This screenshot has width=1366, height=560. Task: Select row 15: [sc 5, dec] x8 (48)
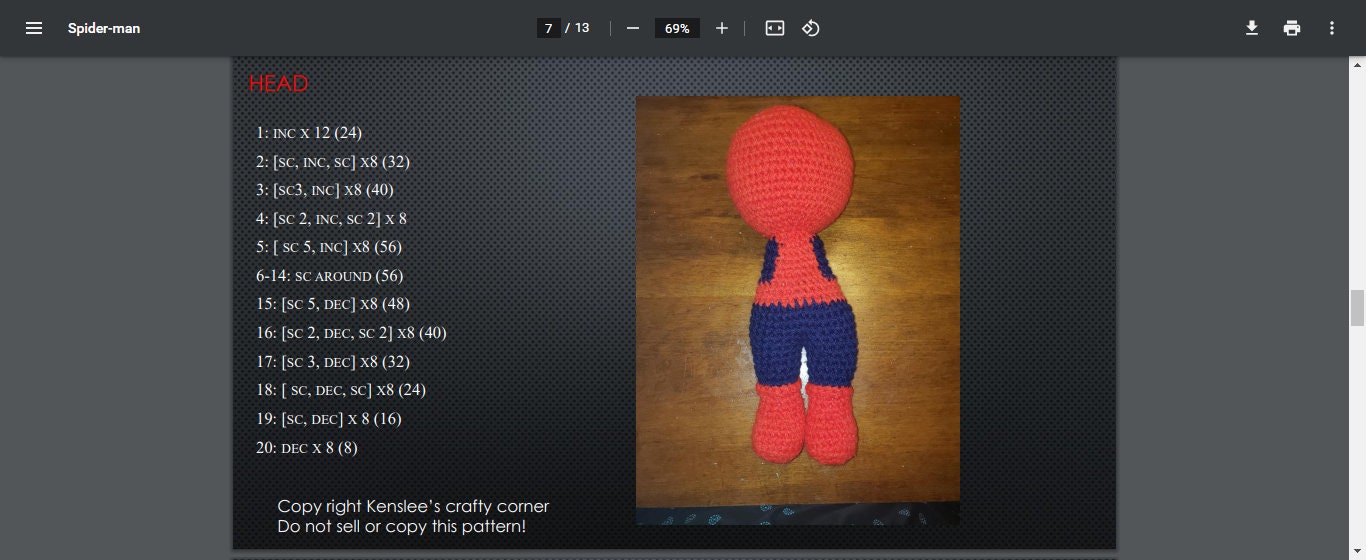pos(333,303)
